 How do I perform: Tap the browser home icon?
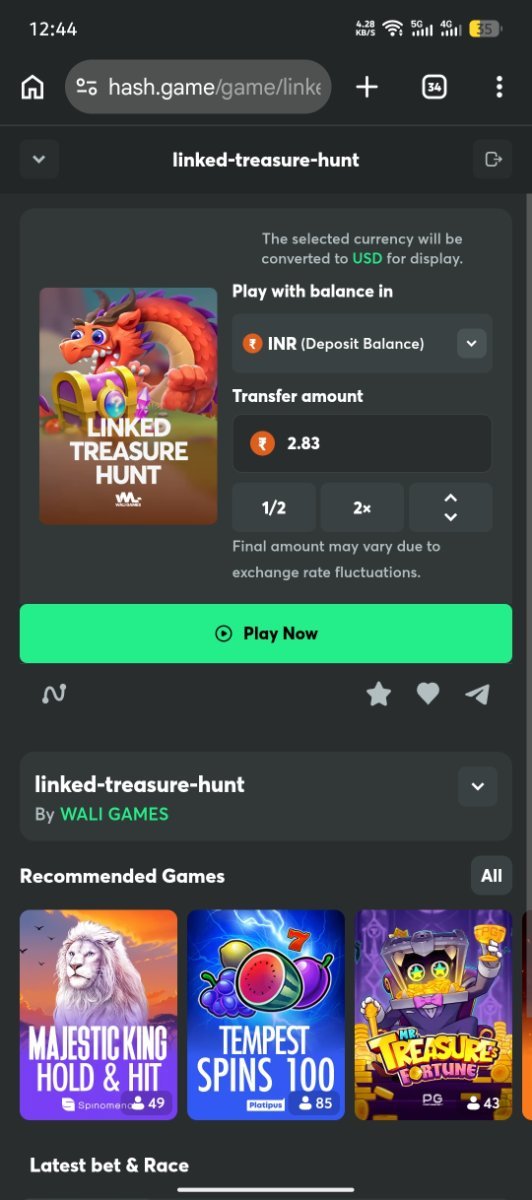pos(32,87)
